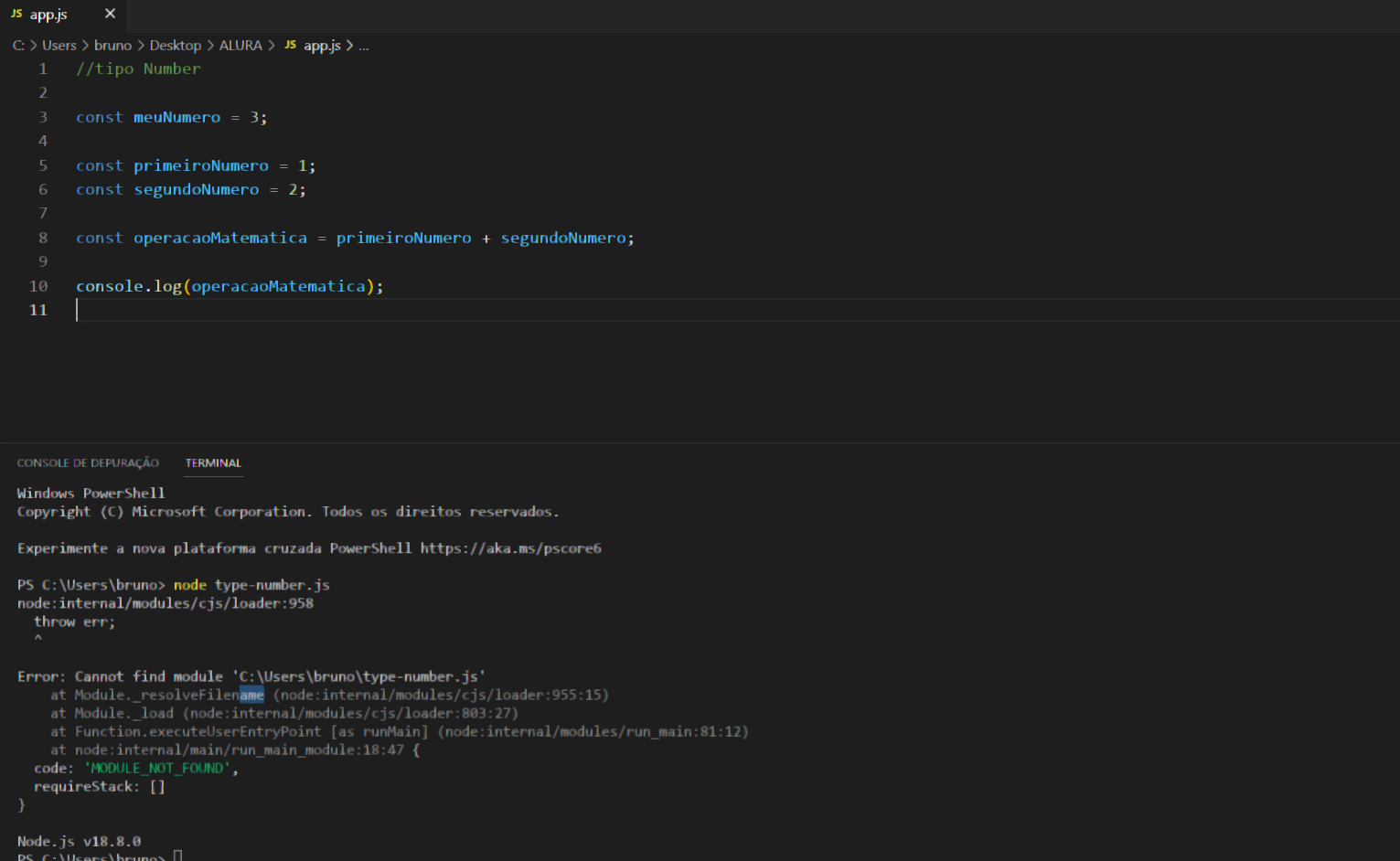Click line number 11 in gutter

pos(38,310)
